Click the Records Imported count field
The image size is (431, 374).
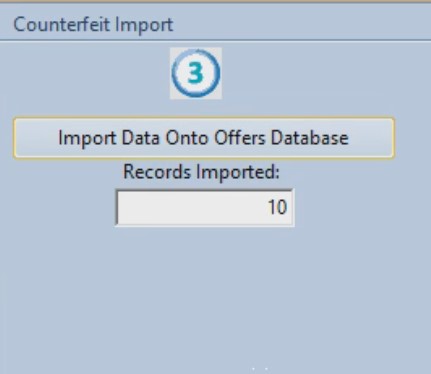click(205, 208)
